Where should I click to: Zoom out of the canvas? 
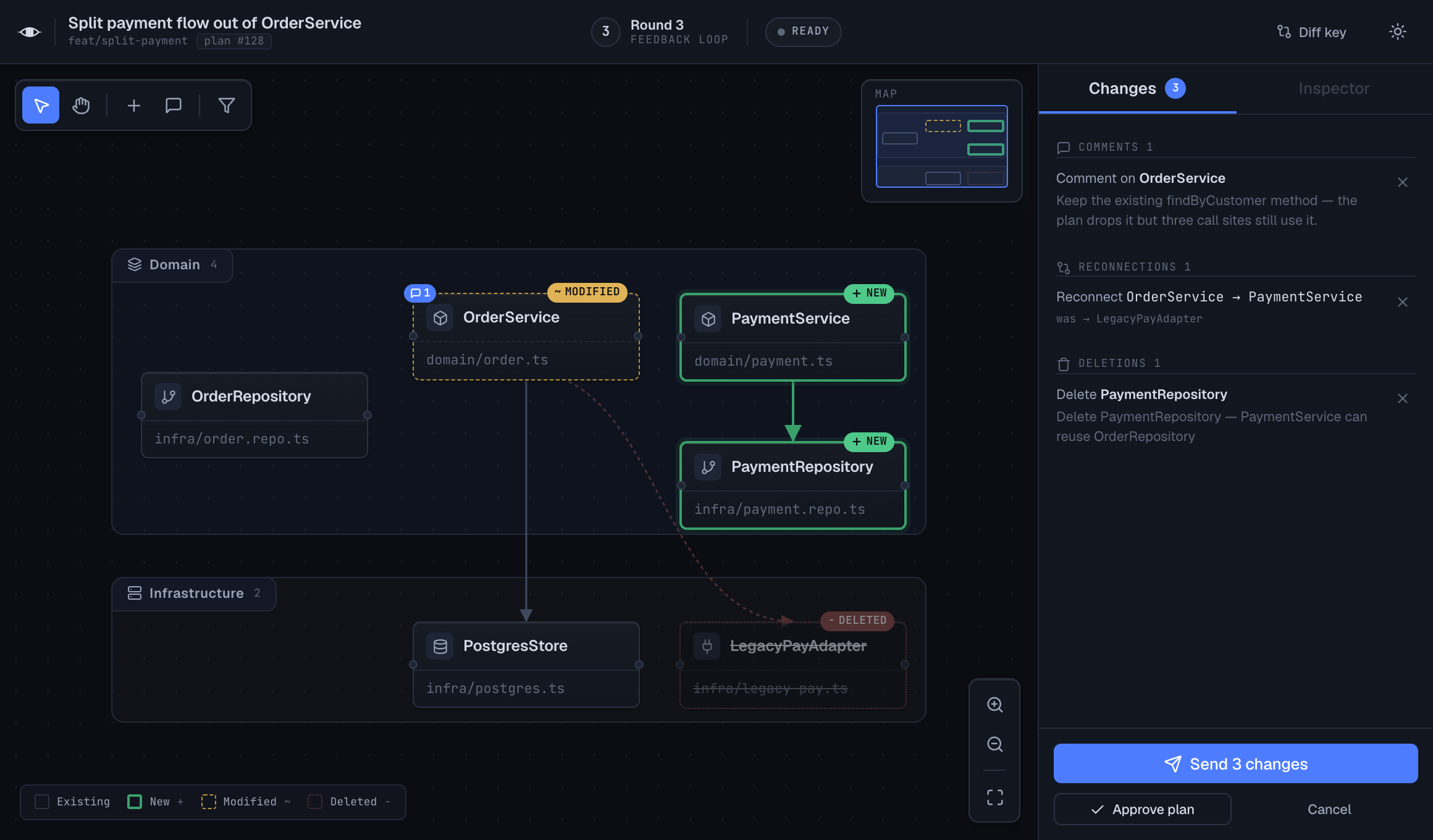coord(995,744)
